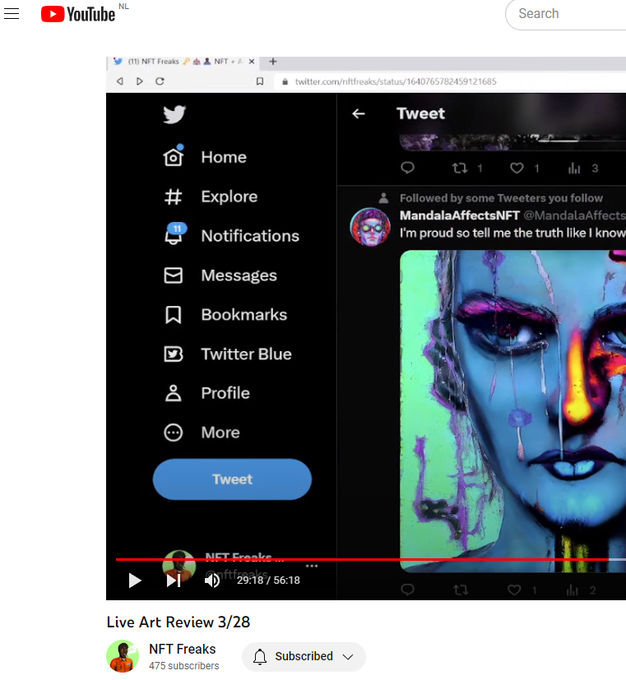Open @MandalaAffects handle link
The height and width of the screenshot is (680, 626).
point(574,215)
